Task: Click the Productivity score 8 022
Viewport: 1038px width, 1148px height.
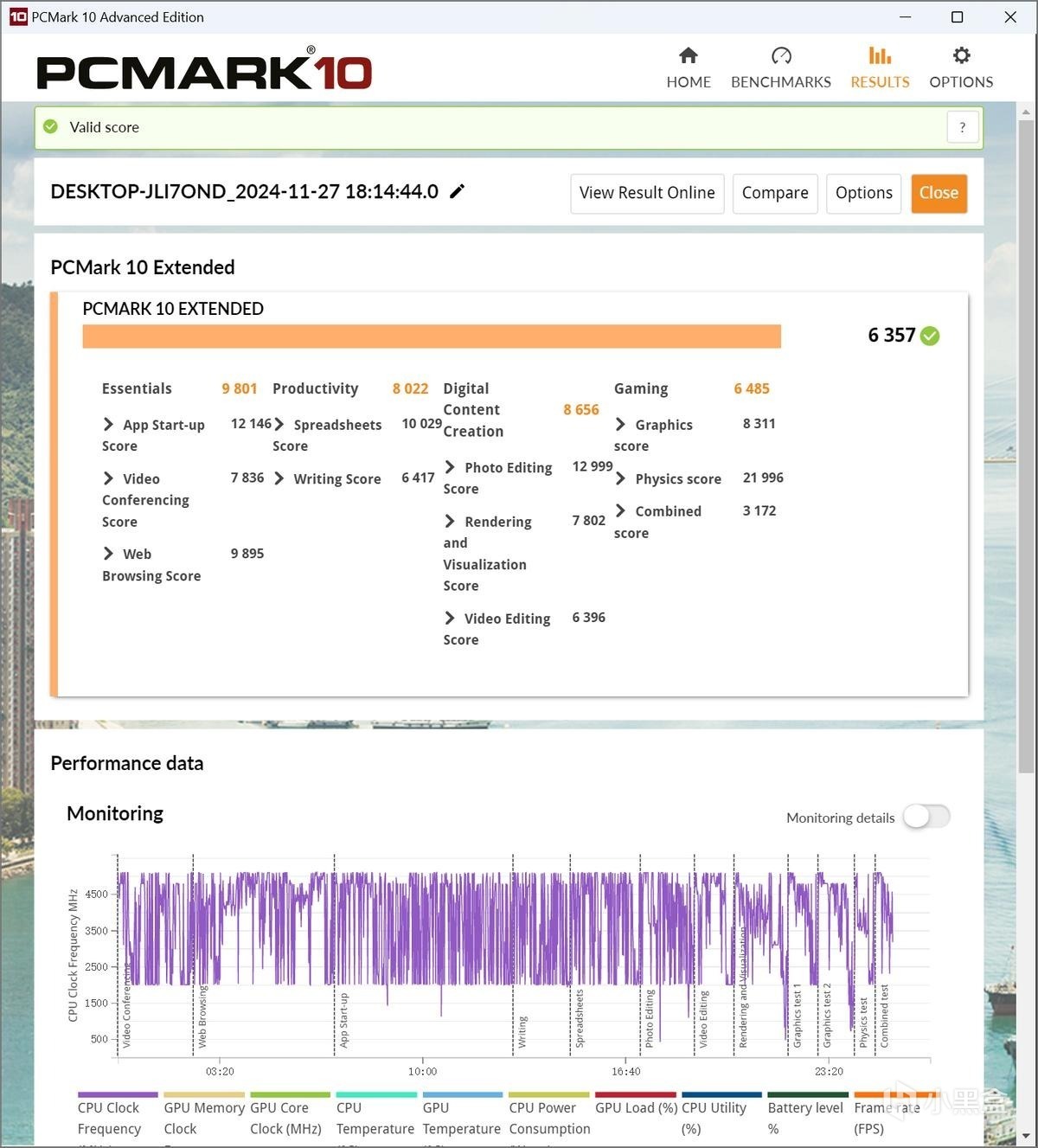Action: [x=410, y=388]
